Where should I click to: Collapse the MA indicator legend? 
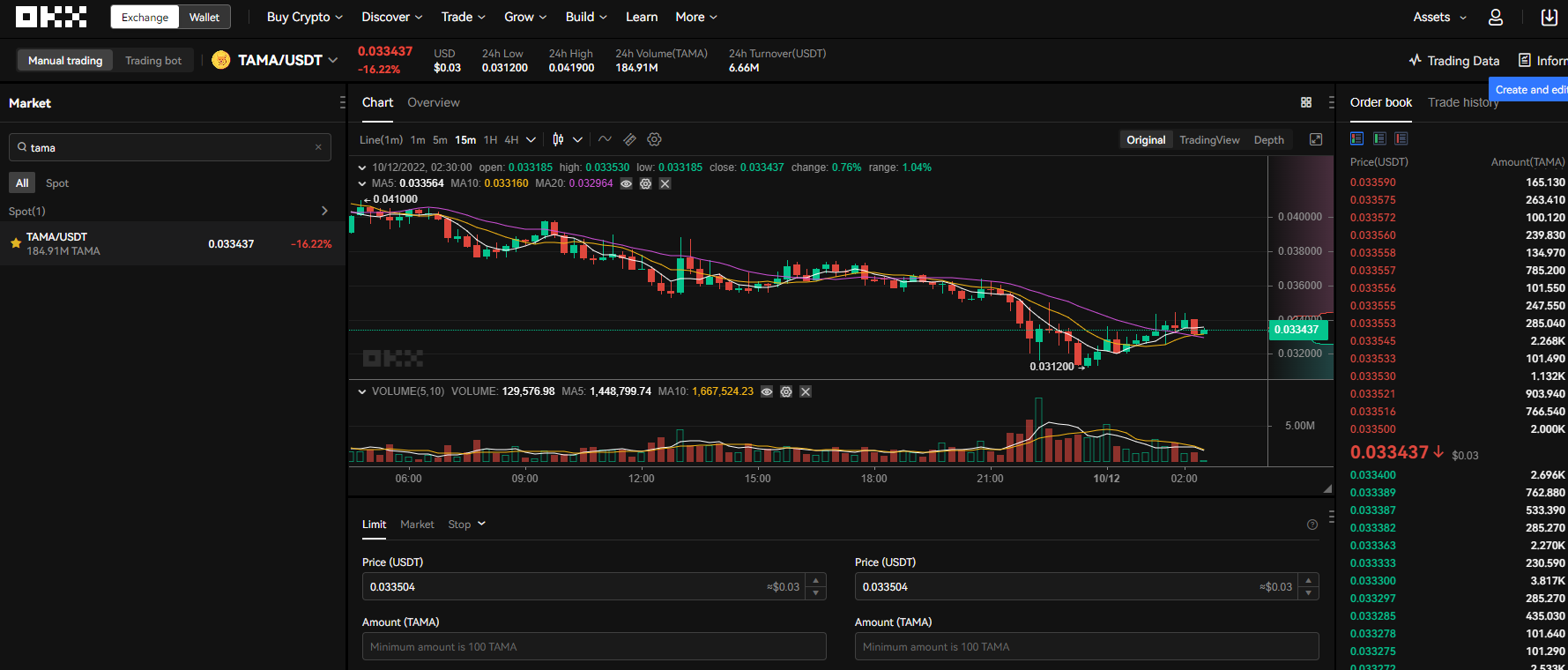click(362, 183)
